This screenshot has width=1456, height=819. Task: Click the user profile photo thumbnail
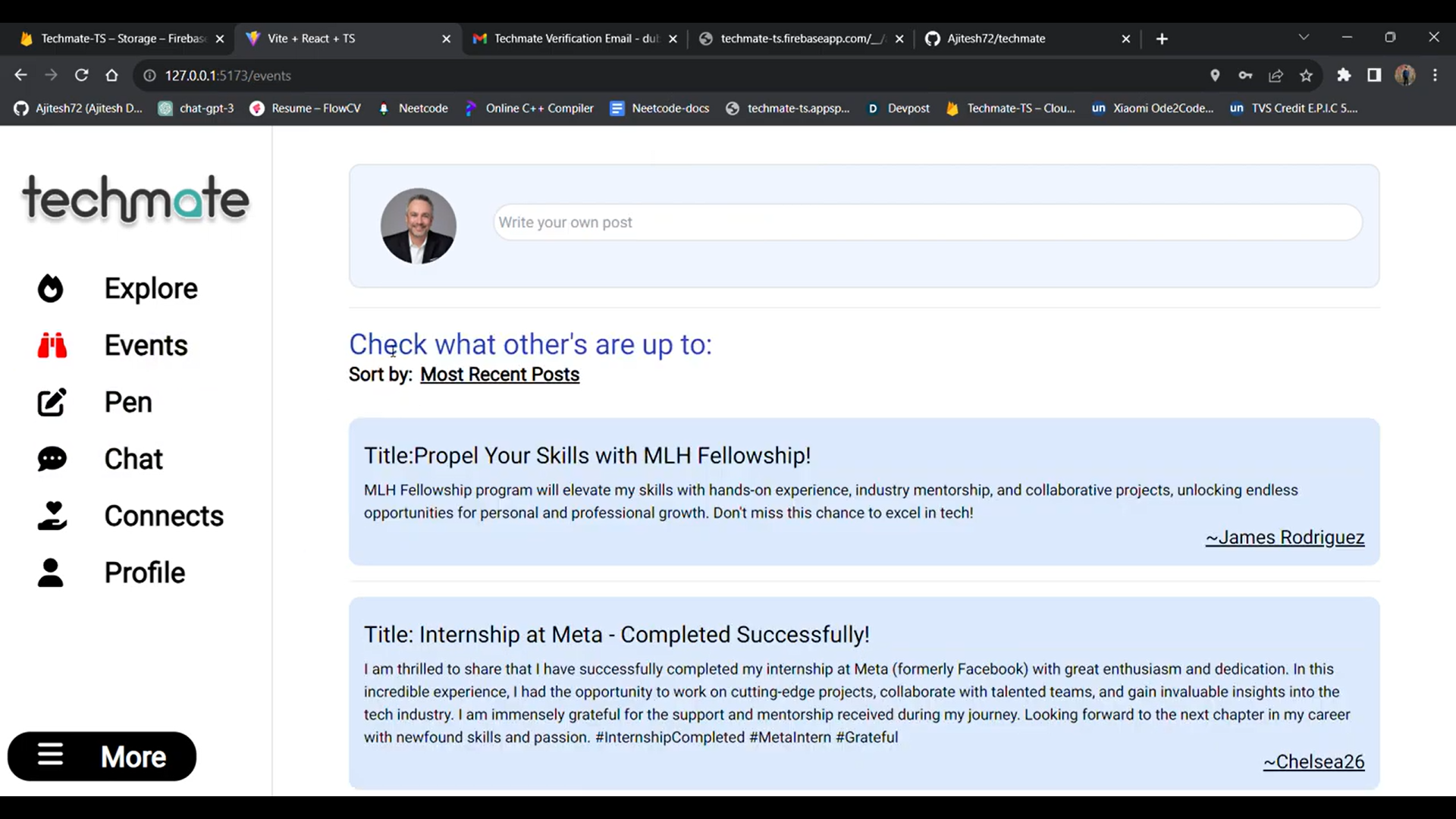click(419, 226)
